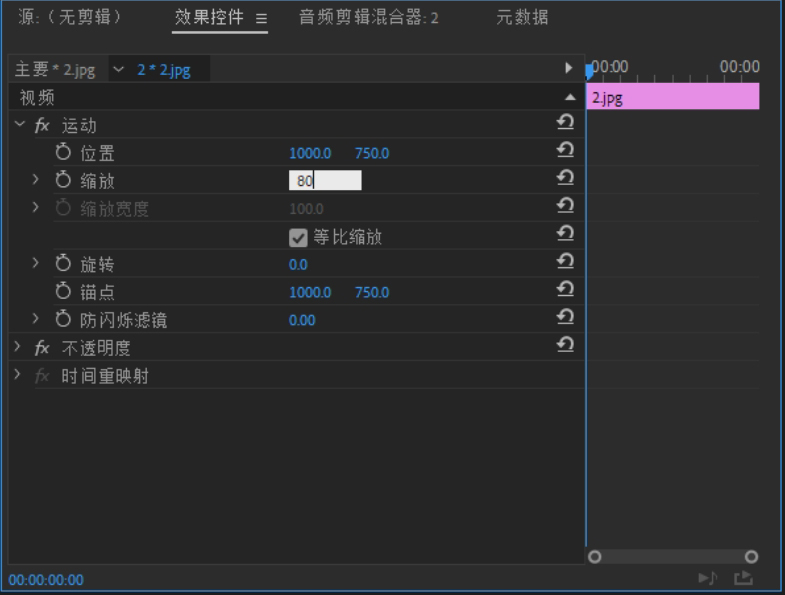Toggle animation stopwatch for 防闪烁滤镜
785x595 pixels.
coord(63,319)
